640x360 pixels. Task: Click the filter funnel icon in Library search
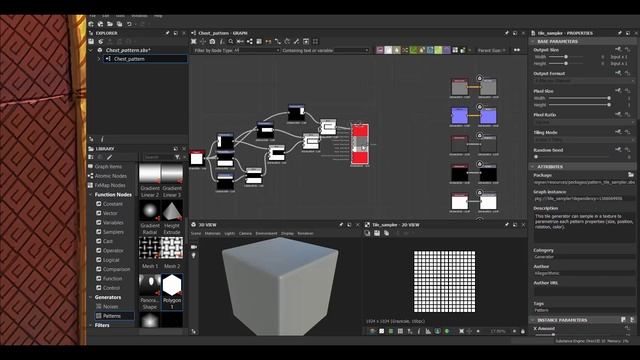point(177,157)
